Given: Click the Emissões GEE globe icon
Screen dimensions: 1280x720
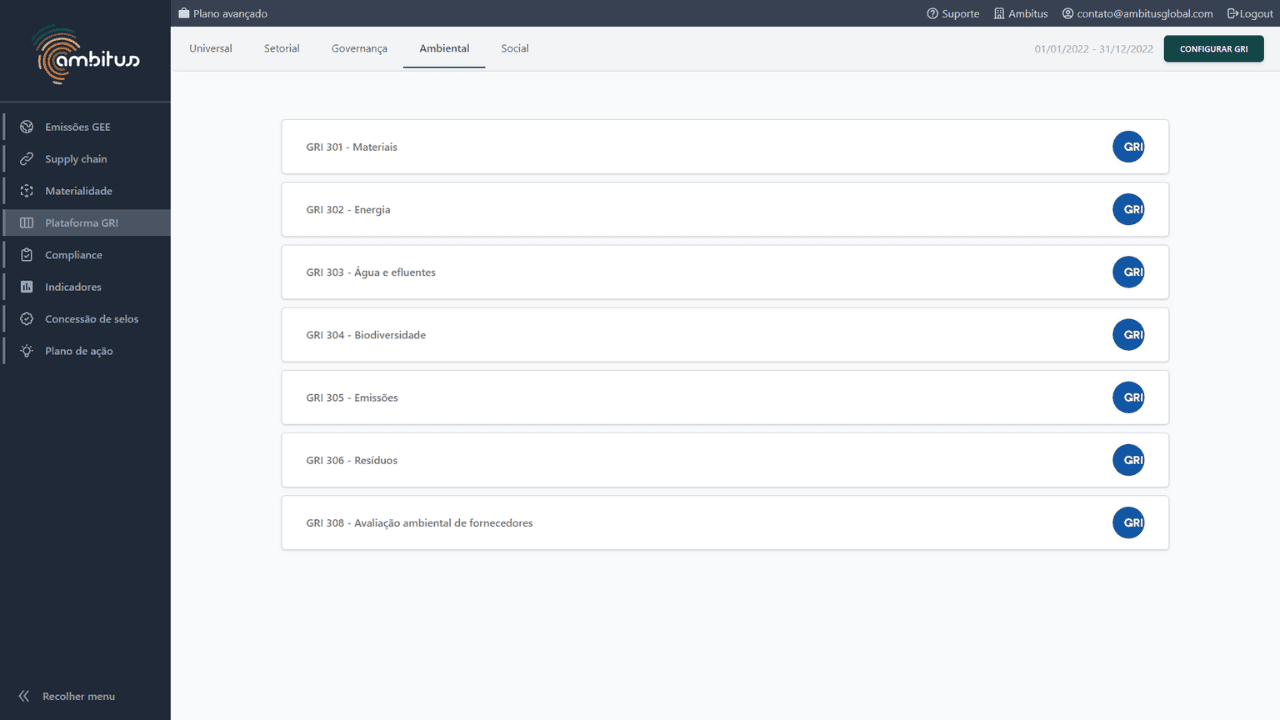Looking at the screenshot, I should (x=27, y=127).
